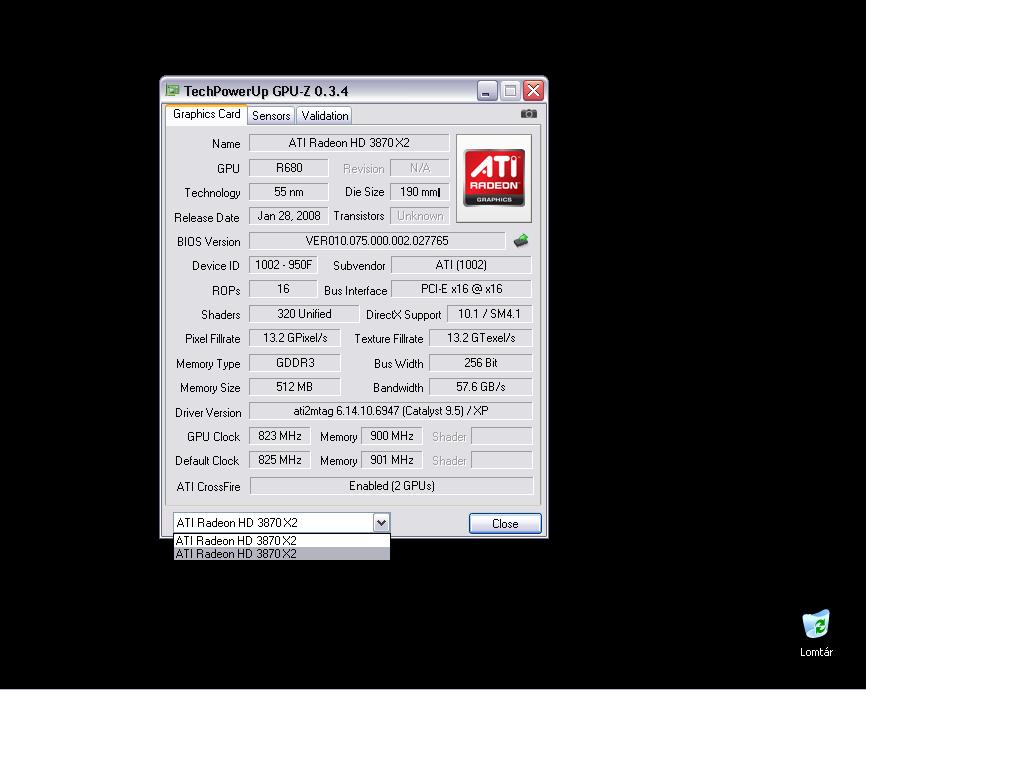Image resolution: width=1024 pixels, height=768 pixels.
Task: Click the grayed Revision value N/A
Action: (420, 168)
